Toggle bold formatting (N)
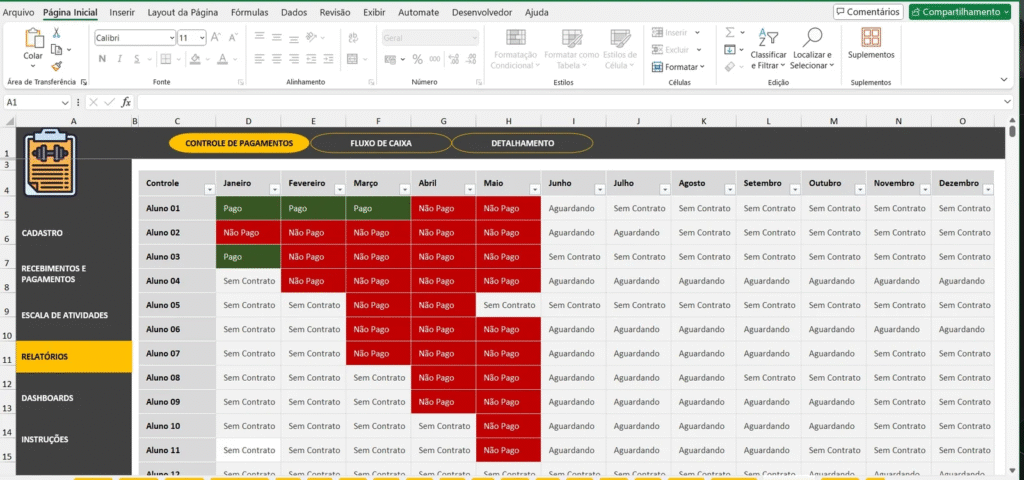 pyautogui.click(x=101, y=59)
